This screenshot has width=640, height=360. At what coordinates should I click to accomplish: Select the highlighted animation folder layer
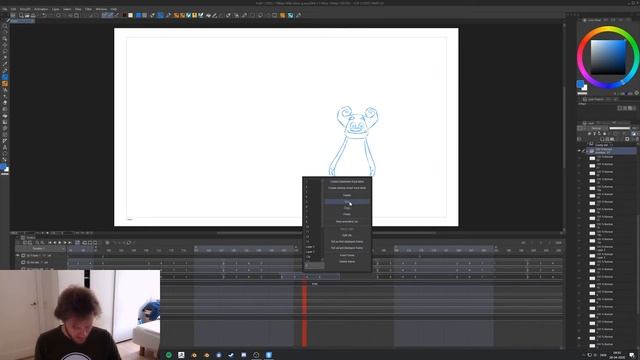coord(611,151)
